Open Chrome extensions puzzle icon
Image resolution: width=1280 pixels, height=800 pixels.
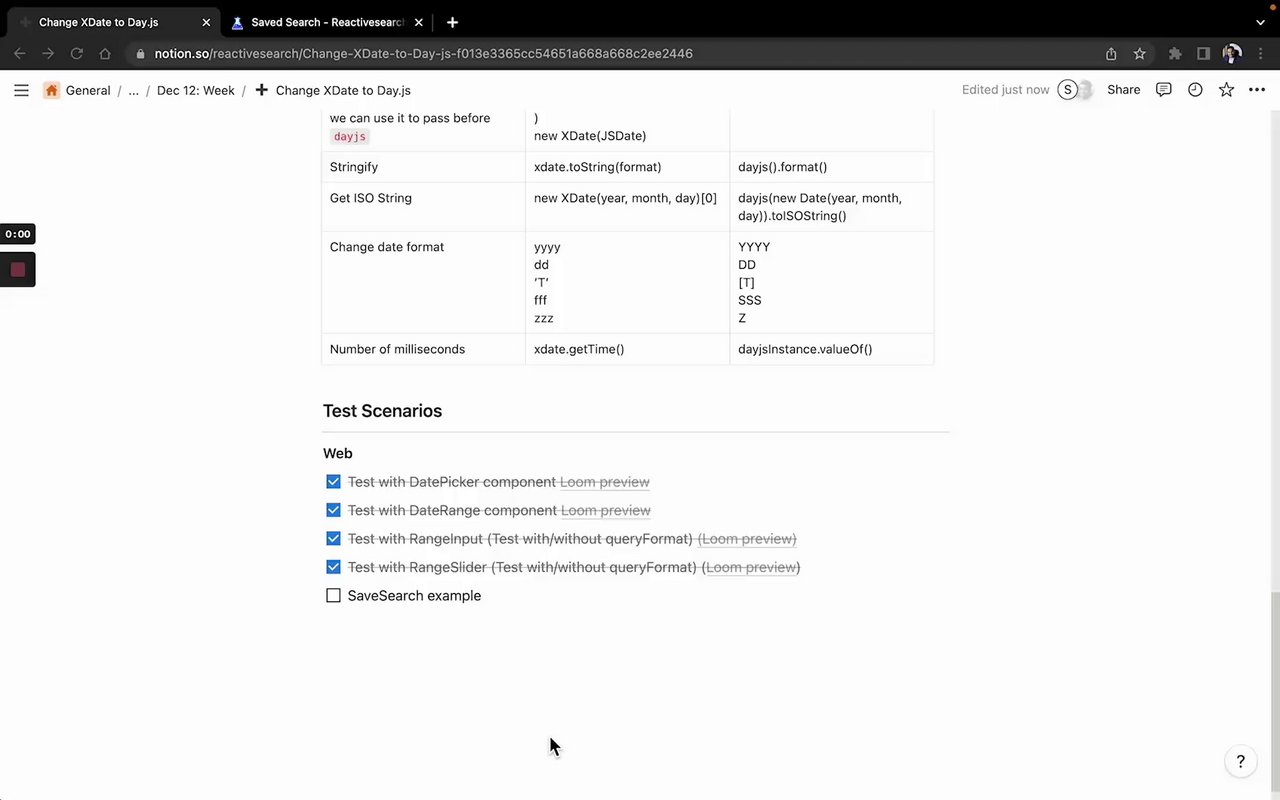[1175, 54]
